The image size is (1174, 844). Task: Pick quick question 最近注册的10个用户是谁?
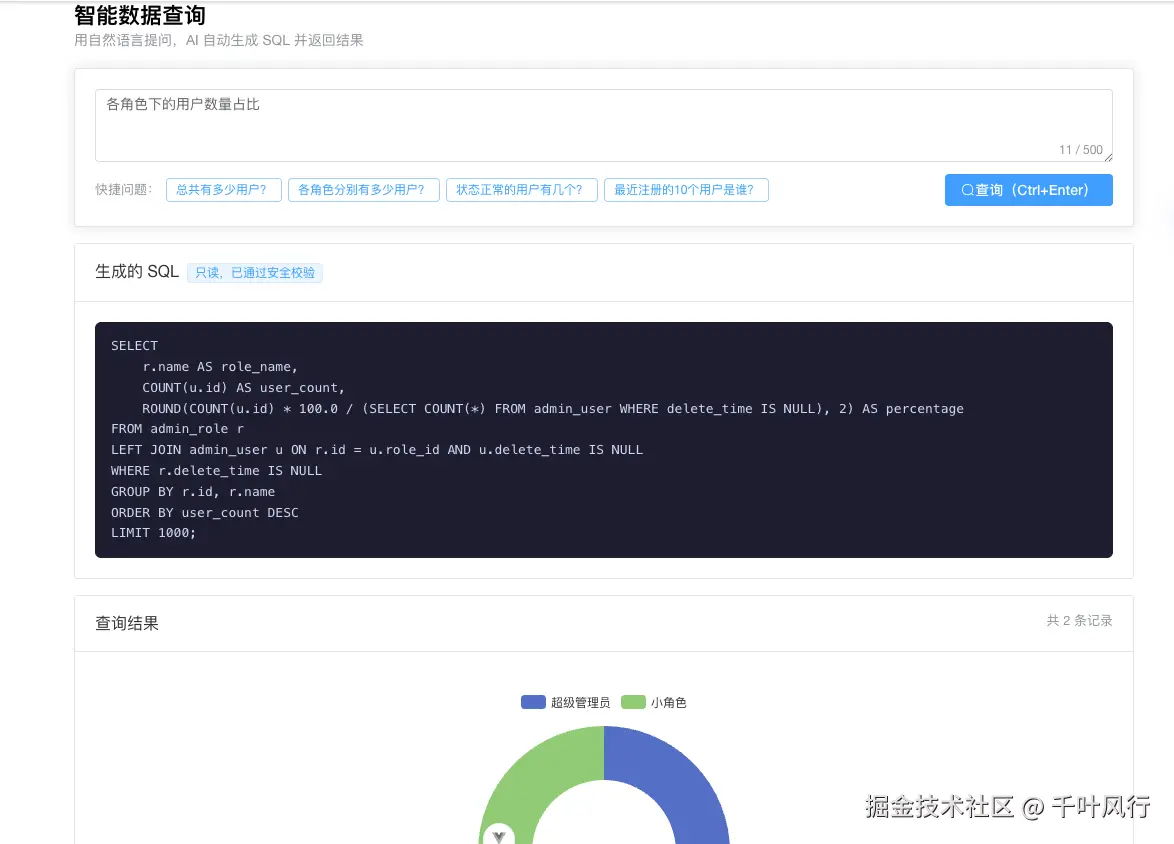point(687,189)
